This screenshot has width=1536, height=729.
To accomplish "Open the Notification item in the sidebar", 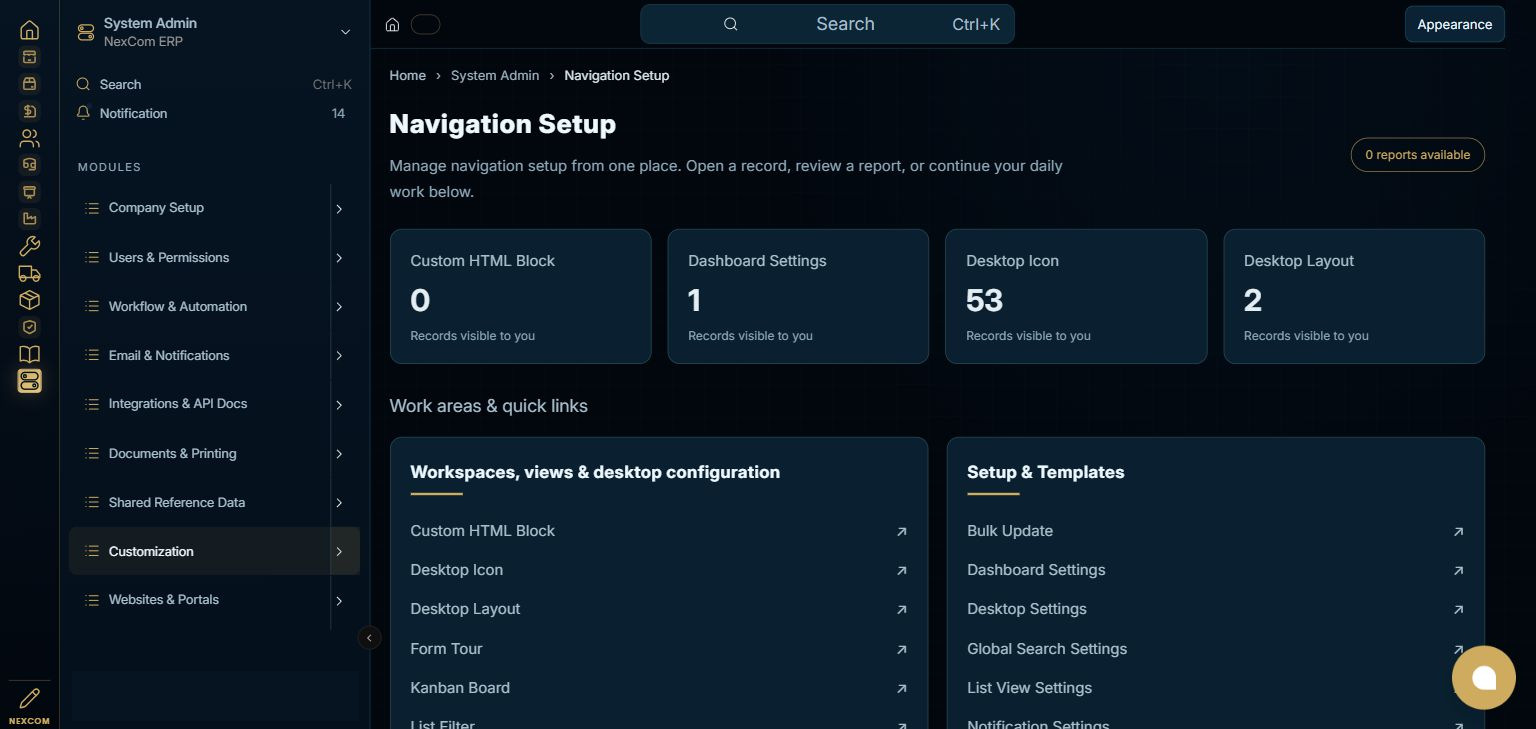I will (x=214, y=113).
